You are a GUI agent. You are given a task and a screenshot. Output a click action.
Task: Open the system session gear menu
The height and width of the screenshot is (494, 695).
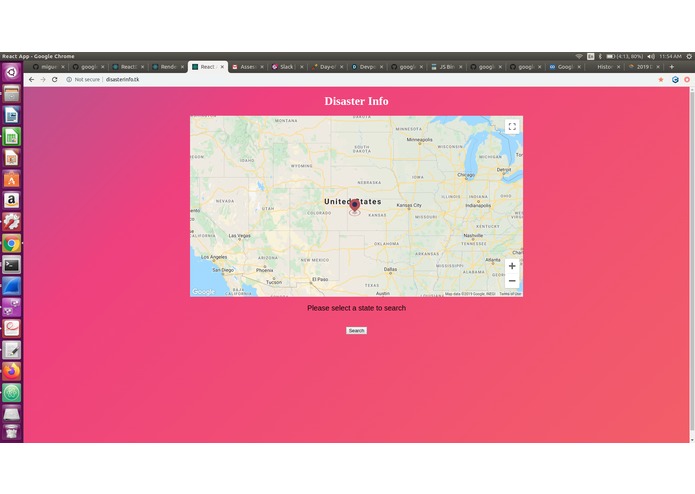(689, 56)
